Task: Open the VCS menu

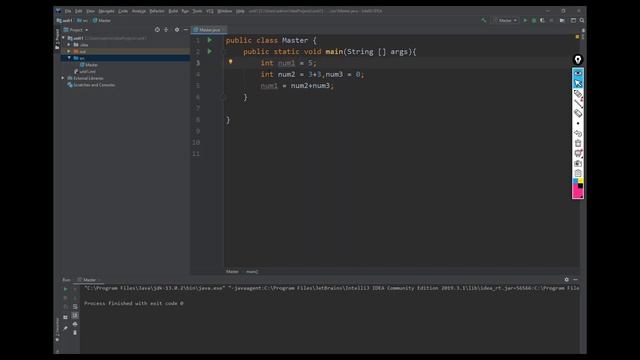Action: [210, 11]
